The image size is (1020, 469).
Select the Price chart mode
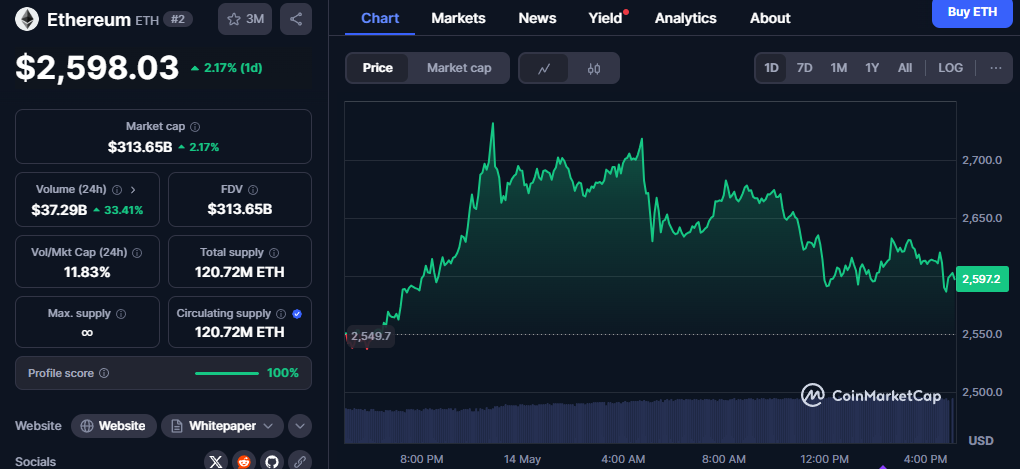(x=377, y=68)
